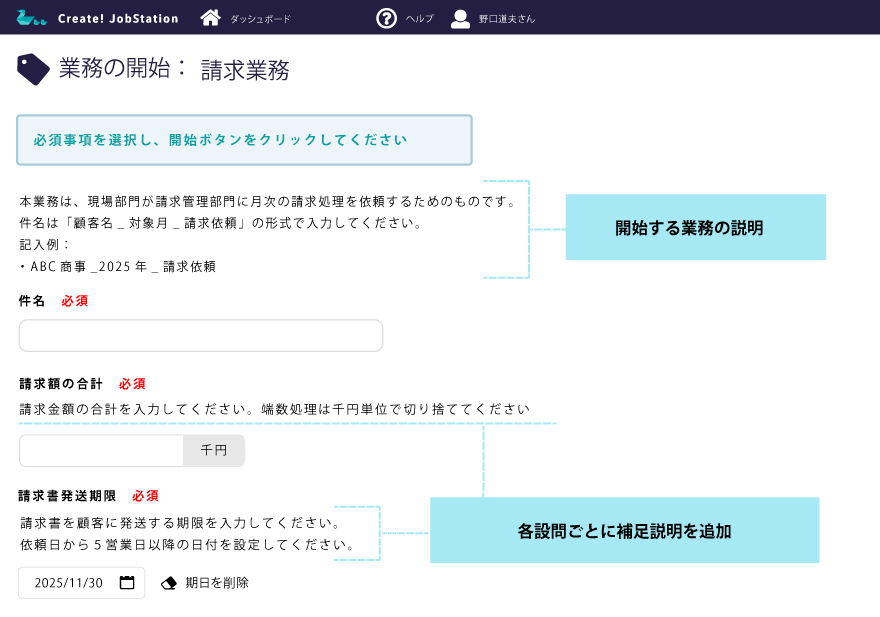Open the ヘルプ menu item
Image resolution: width=880 pixels, height=617 pixels.
point(420,19)
